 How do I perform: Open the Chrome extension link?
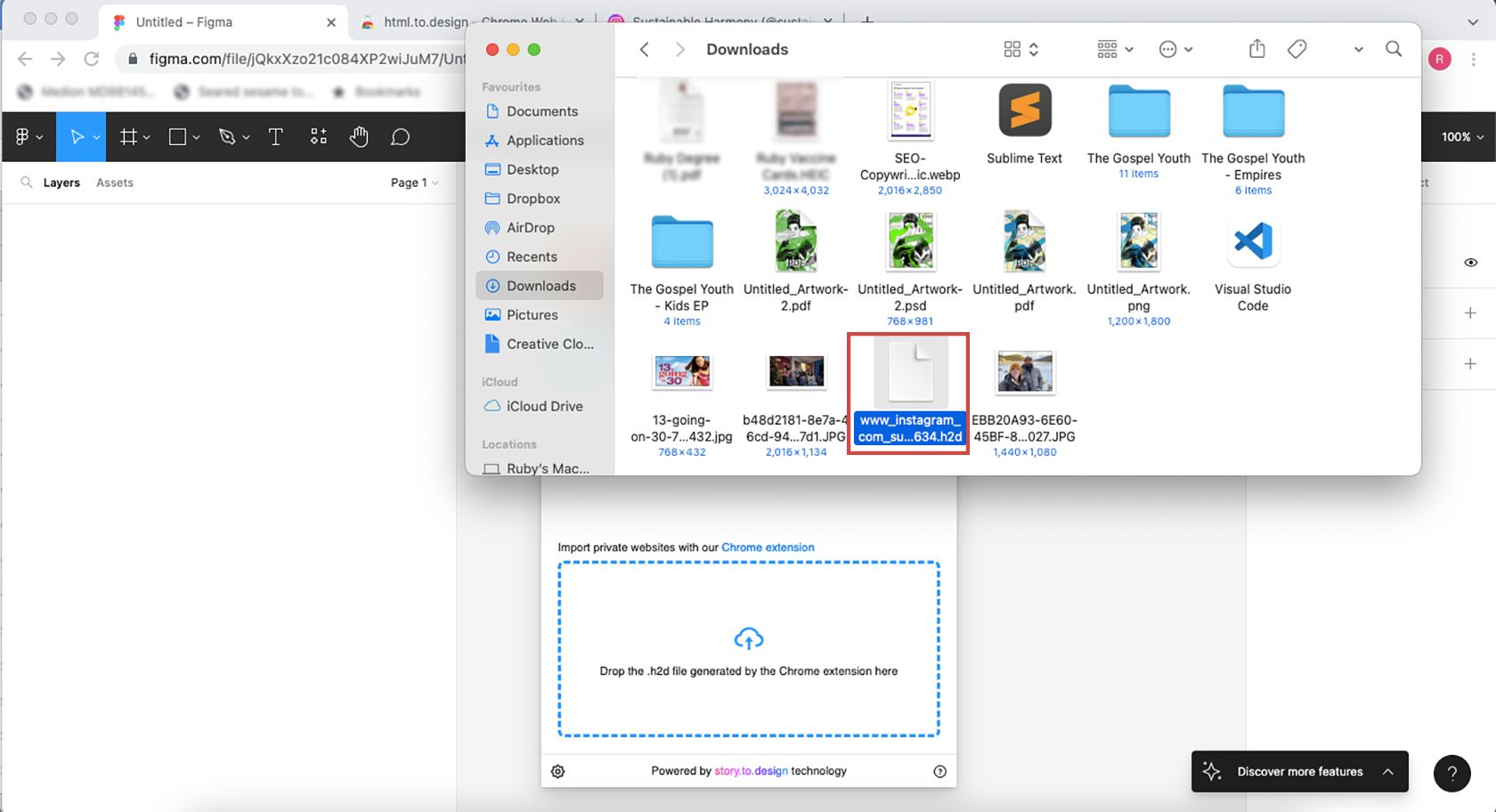[x=768, y=548]
